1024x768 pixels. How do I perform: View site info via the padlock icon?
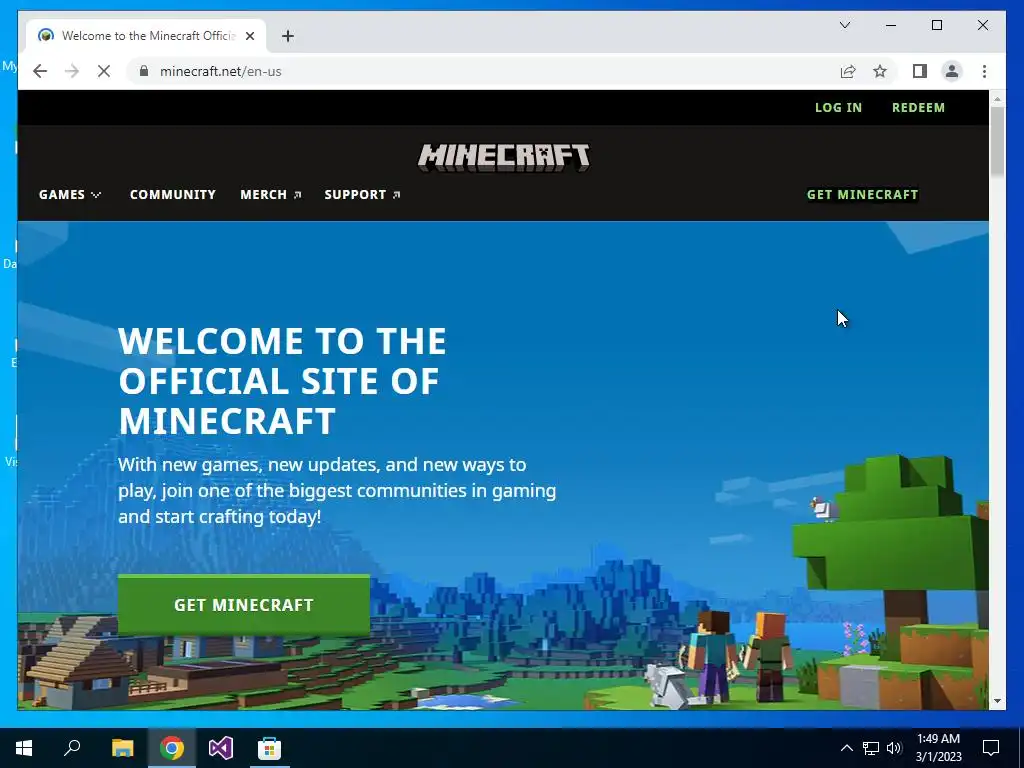click(x=144, y=71)
